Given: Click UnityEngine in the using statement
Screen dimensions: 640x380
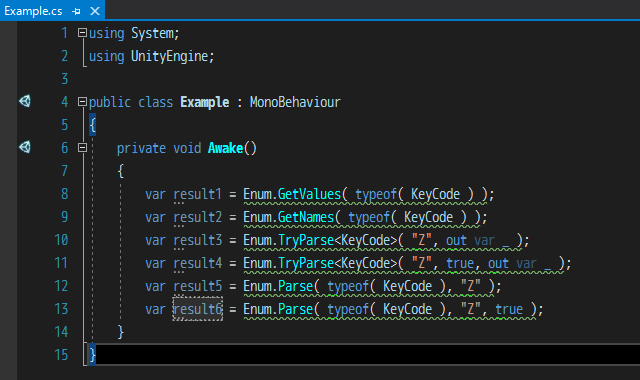Looking at the screenshot, I should [x=169, y=56].
